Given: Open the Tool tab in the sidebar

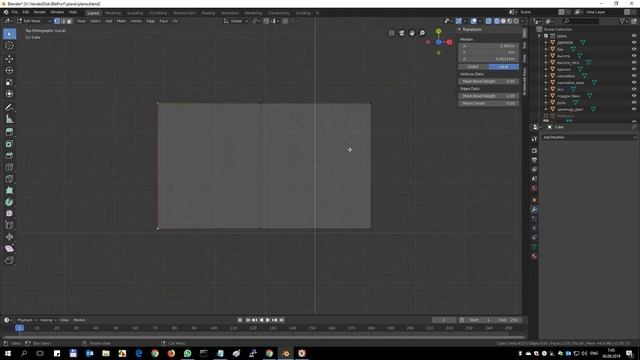Looking at the screenshot, I should click(x=524, y=45).
